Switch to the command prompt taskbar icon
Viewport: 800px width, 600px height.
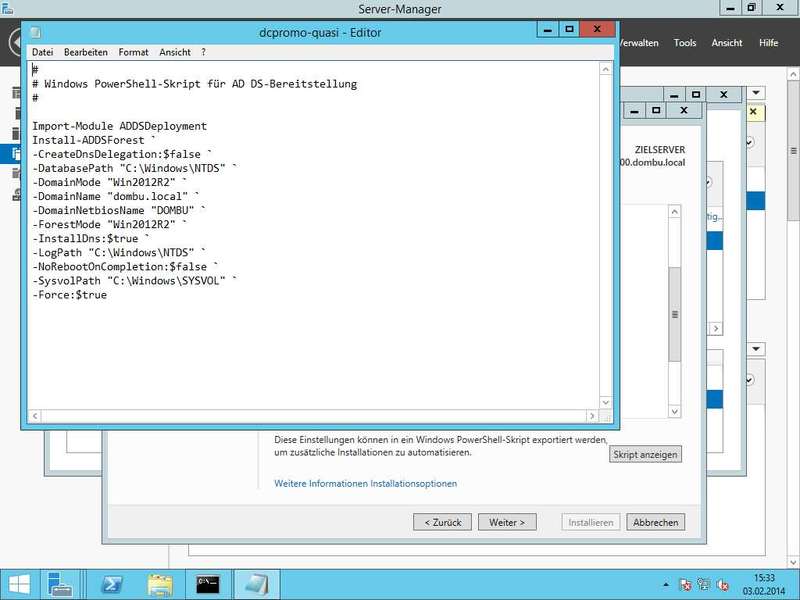tap(208, 585)
